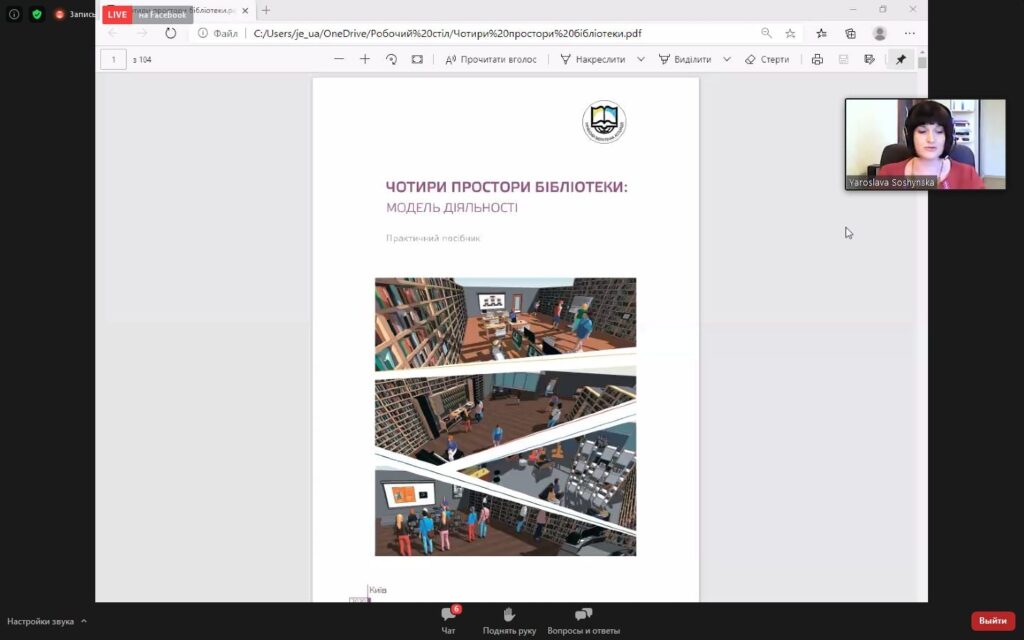Open browser Settings and more menu
Viewport: 1024px width, 640px height.
pos(909,33)
